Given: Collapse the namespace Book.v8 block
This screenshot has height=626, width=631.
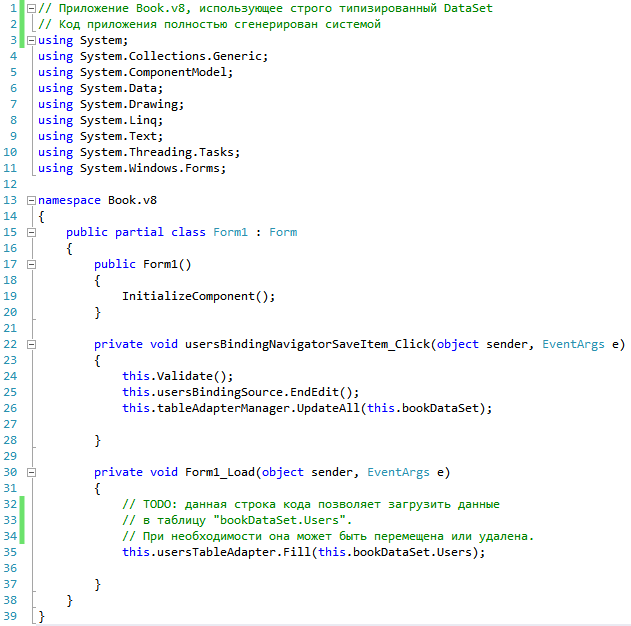Looking at the screenshot, I should (x=31, y=200).
